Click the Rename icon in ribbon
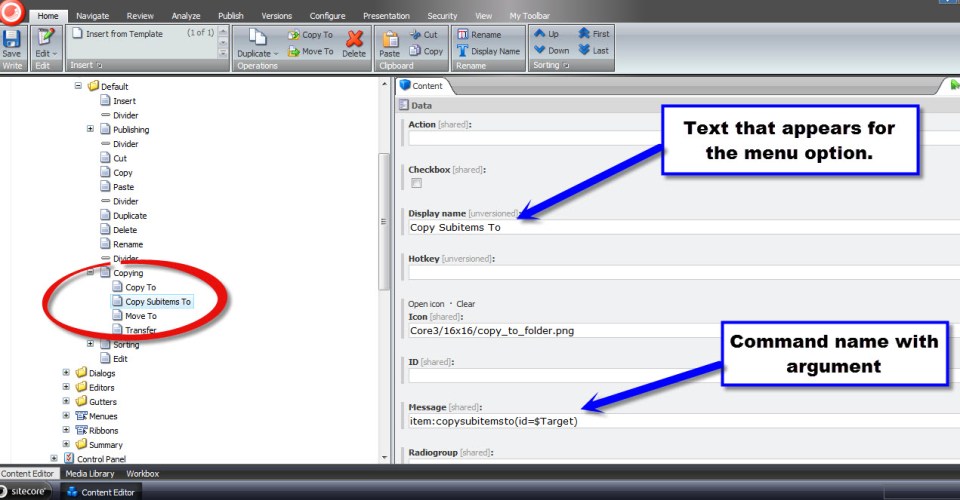Screen dimensions: 960x500 coord(463,34)
